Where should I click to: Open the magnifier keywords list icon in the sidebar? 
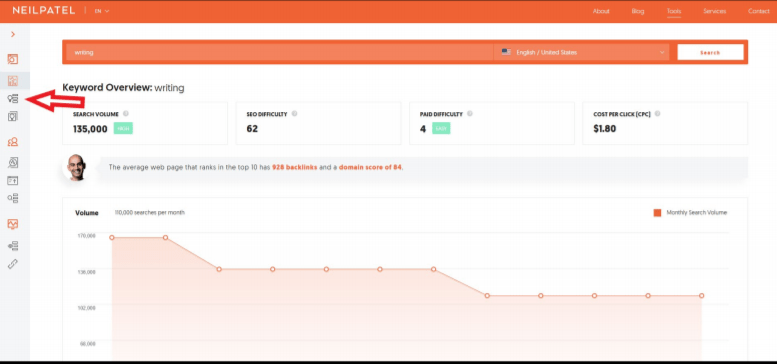[x=13, y=198]
